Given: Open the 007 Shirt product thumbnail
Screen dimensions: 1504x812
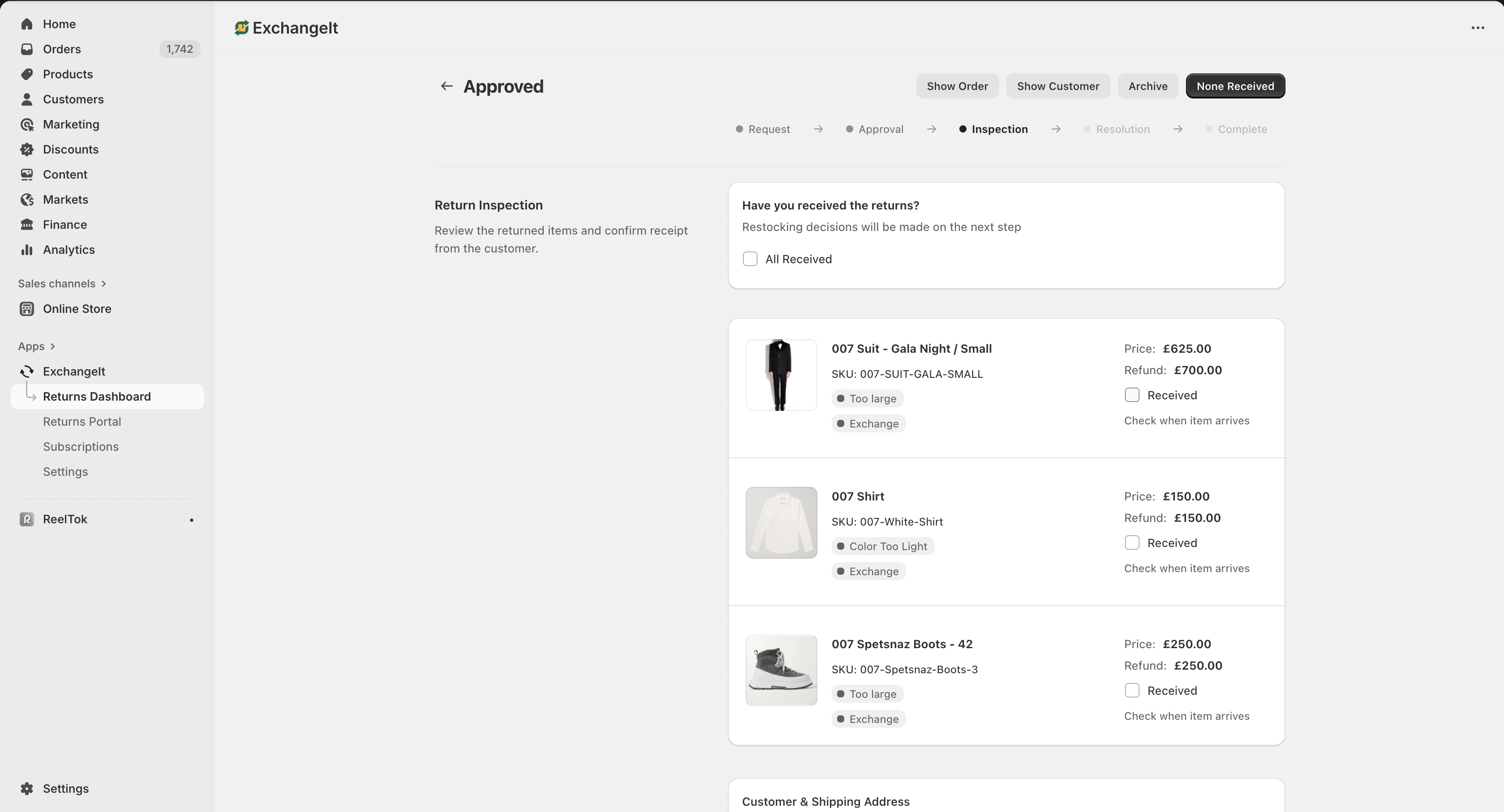Looking at the screenshot, I should point(781,523).
